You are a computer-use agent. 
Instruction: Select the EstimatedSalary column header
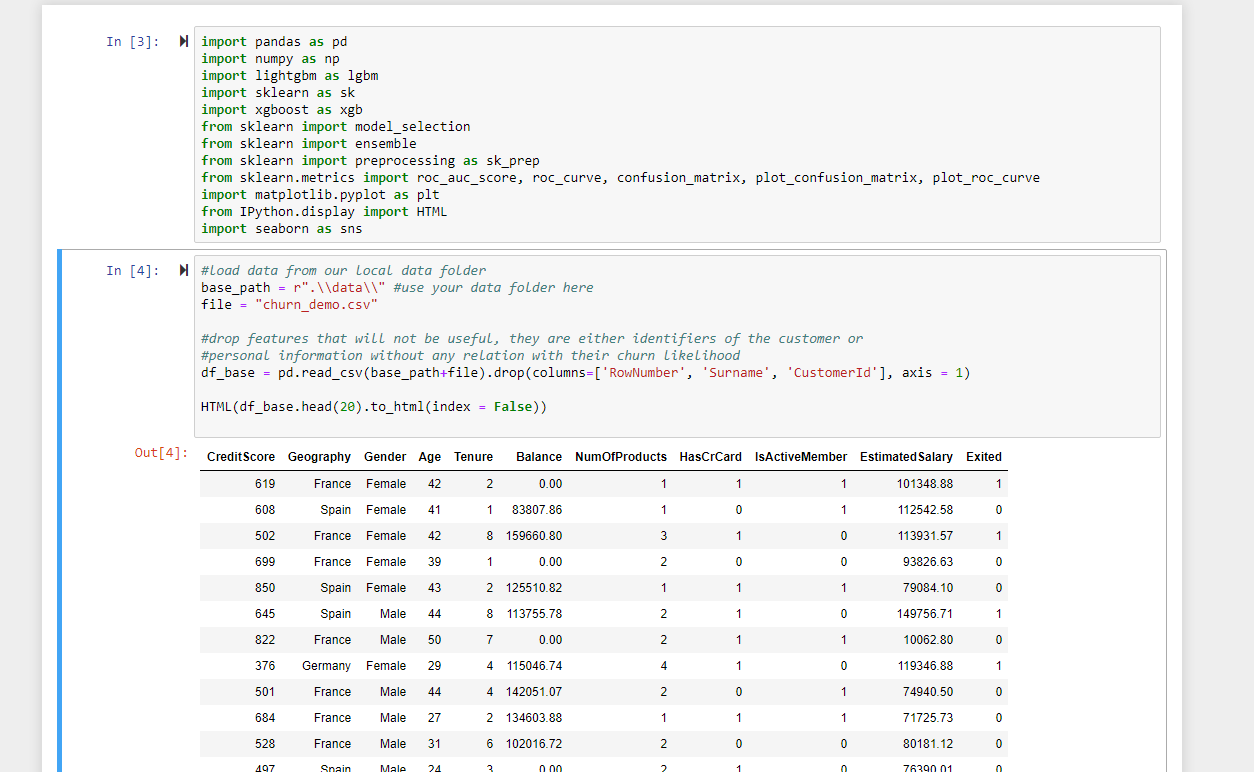coord(906,457)
